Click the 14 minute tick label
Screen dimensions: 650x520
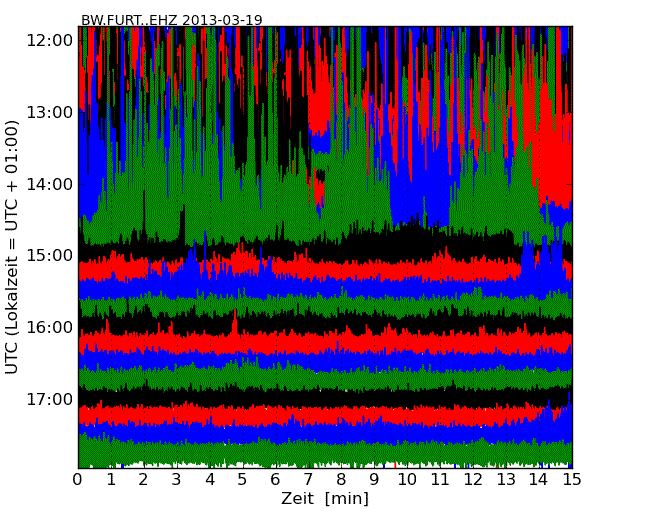point(539,480)
